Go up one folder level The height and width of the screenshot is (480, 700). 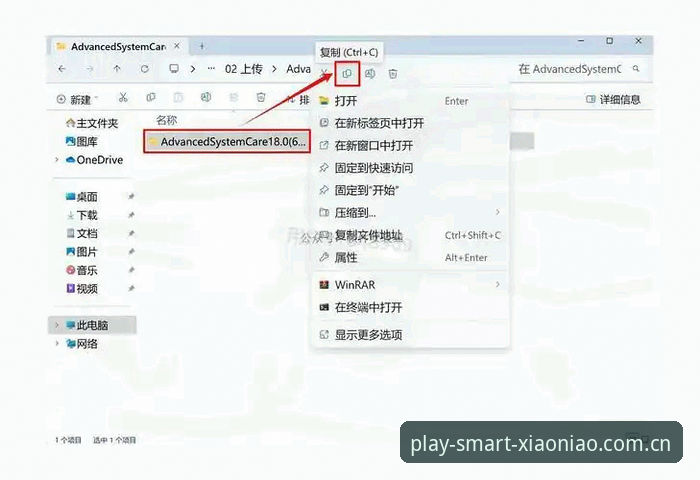tap(117, 69)
